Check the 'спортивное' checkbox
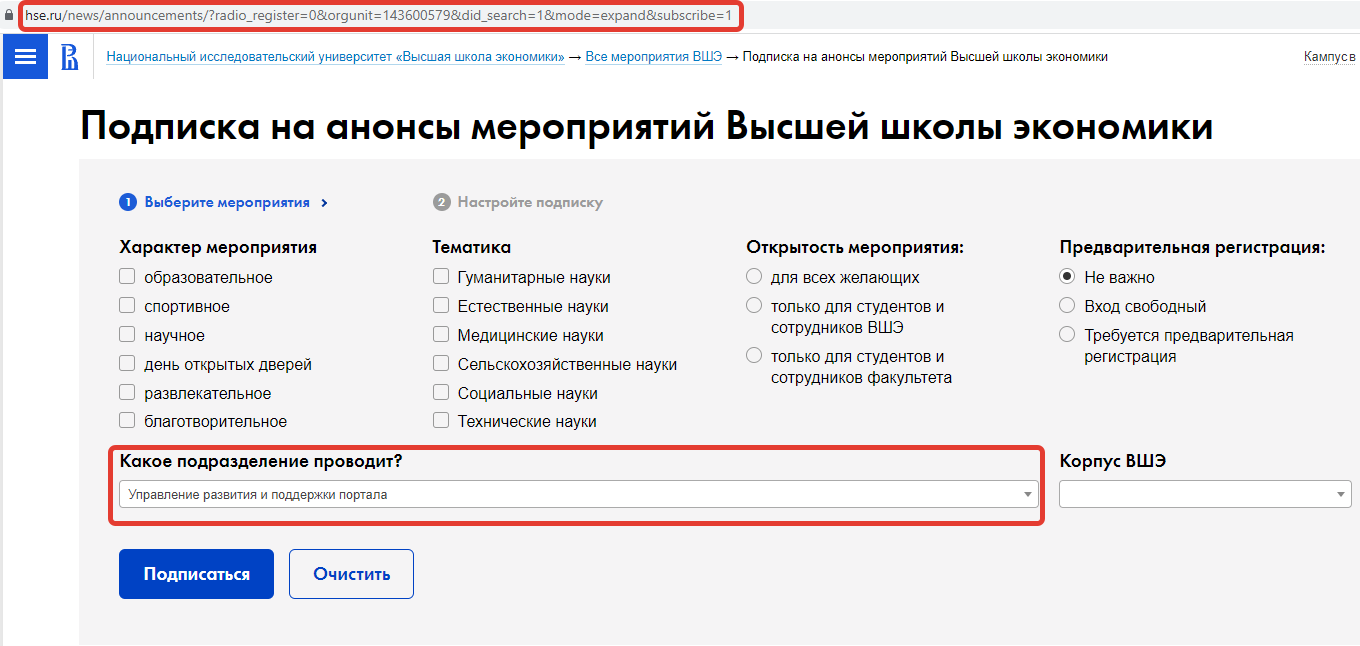The image size is (1360, 646). coord(127,306)
